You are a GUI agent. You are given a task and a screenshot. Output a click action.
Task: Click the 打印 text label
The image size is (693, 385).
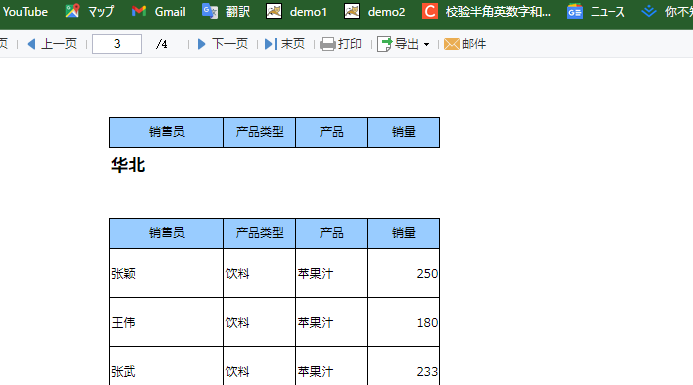350,44
